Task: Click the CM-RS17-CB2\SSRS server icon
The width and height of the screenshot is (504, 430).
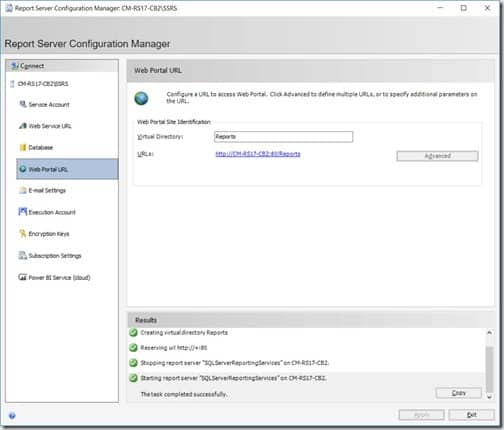Action: 13,84
